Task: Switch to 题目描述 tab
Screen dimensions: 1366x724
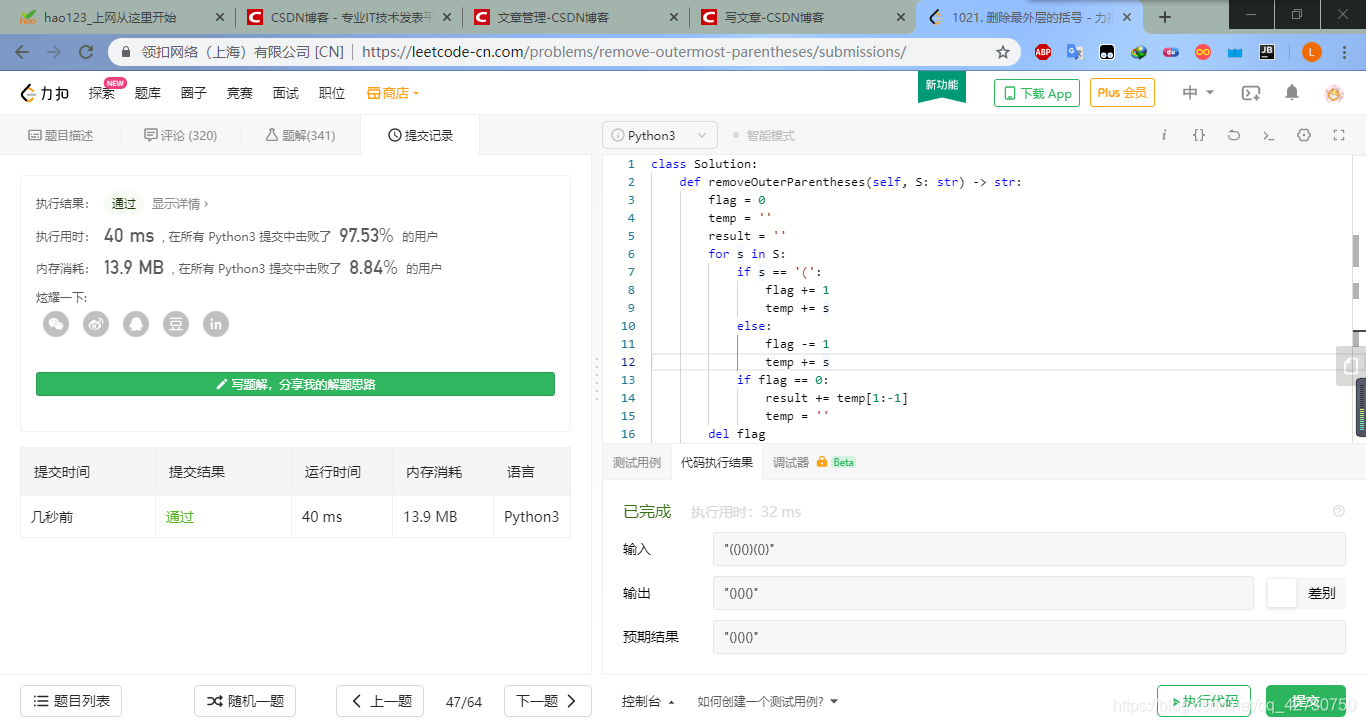Action: point(60,135)
